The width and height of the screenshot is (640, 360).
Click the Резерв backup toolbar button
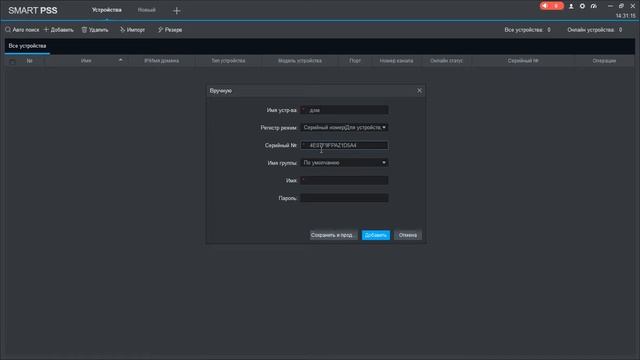pyautogui.click(x=170, y=30)
